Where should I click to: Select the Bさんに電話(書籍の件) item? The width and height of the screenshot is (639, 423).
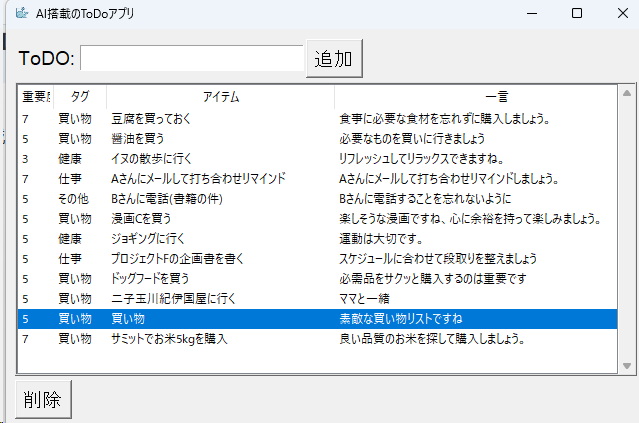(x=166, y=199)
